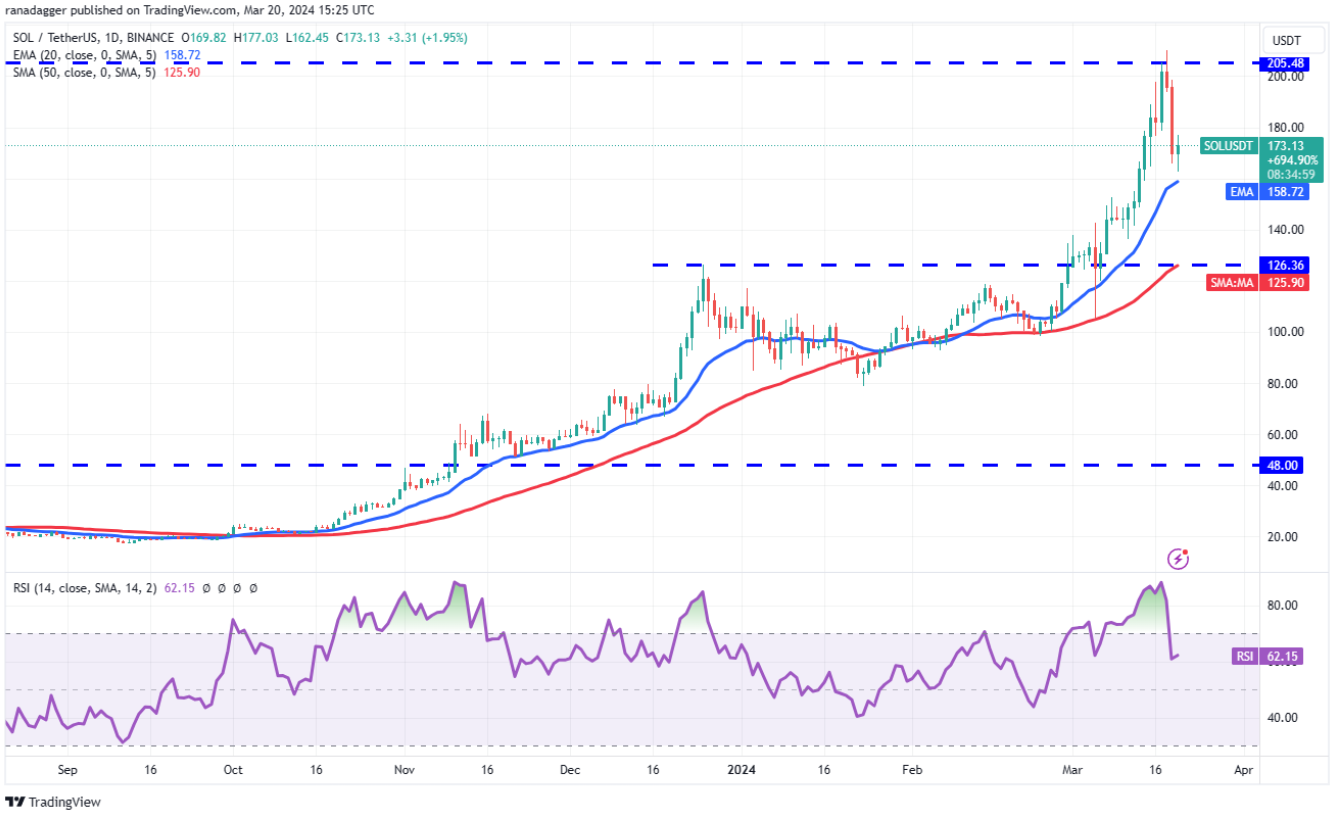The height and width of the screenshot is (817, 1335).
Task: Click the blue EMA axis tag
Action: click(x=1241, y=191)
